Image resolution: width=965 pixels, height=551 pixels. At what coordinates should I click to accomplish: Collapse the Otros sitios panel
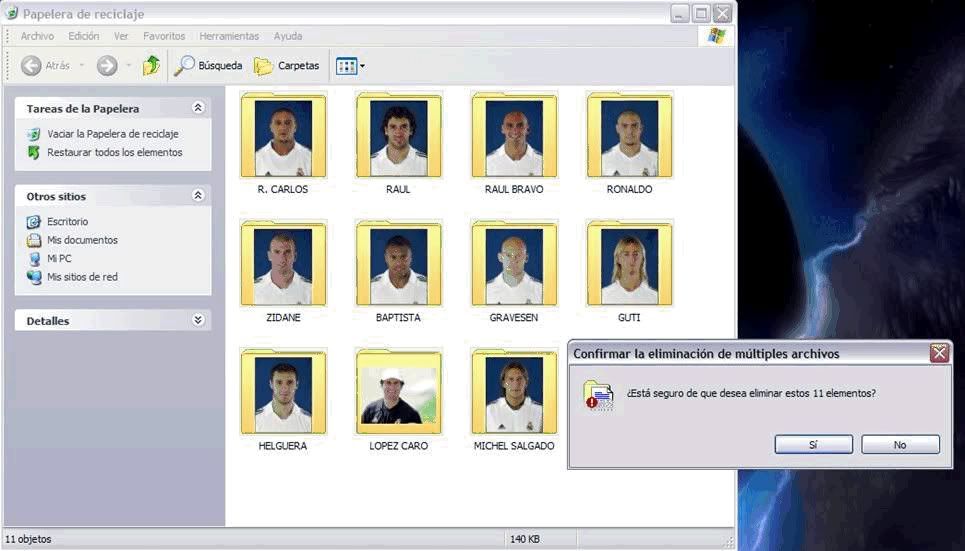198,196
